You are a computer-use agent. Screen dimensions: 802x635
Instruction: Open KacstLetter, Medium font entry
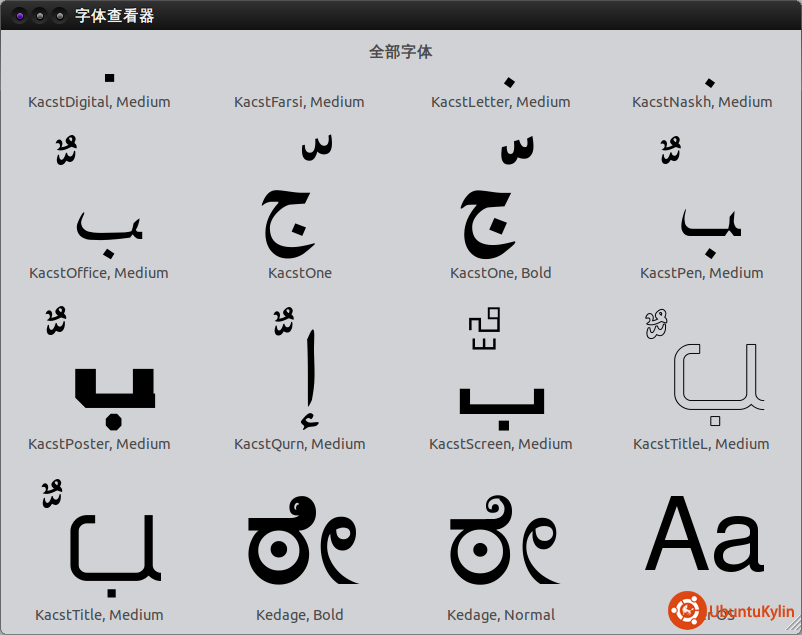pos(500,92)
